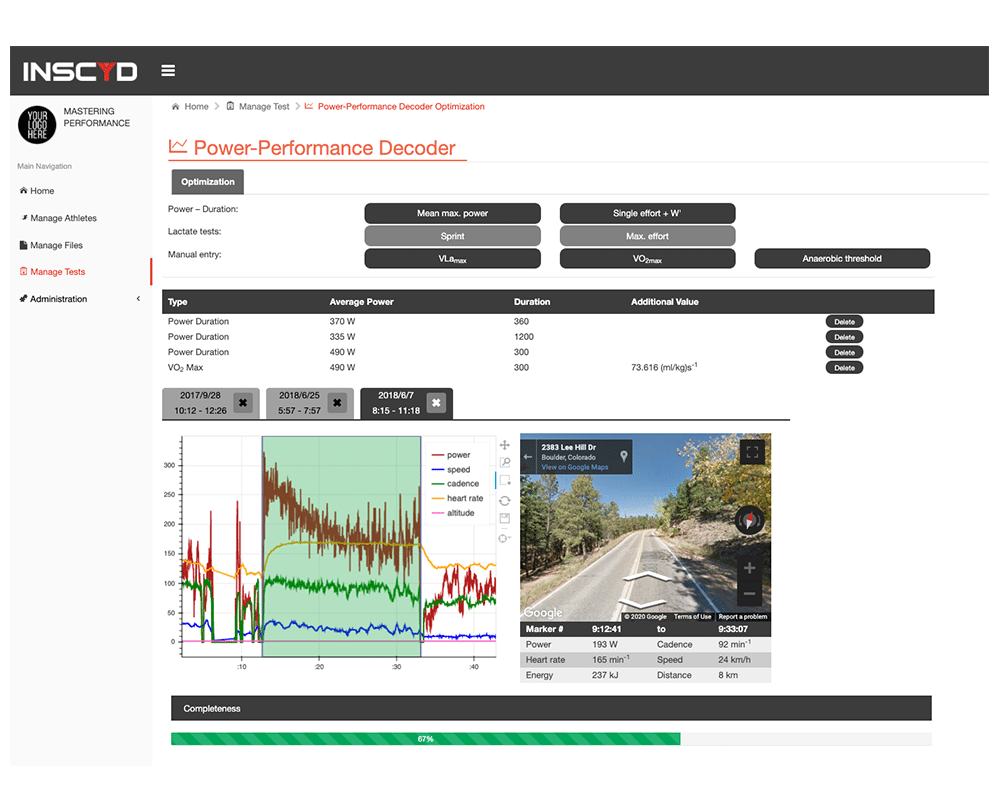Zoom in on Street View image
The height and width of the screenshot is (812, 998).
click(x=750, y=568)
